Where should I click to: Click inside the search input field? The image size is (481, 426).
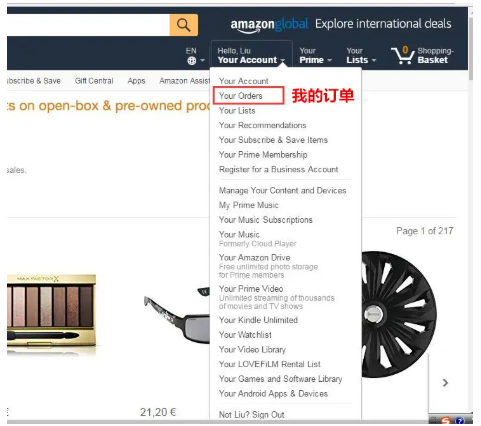tap(88, 25)
